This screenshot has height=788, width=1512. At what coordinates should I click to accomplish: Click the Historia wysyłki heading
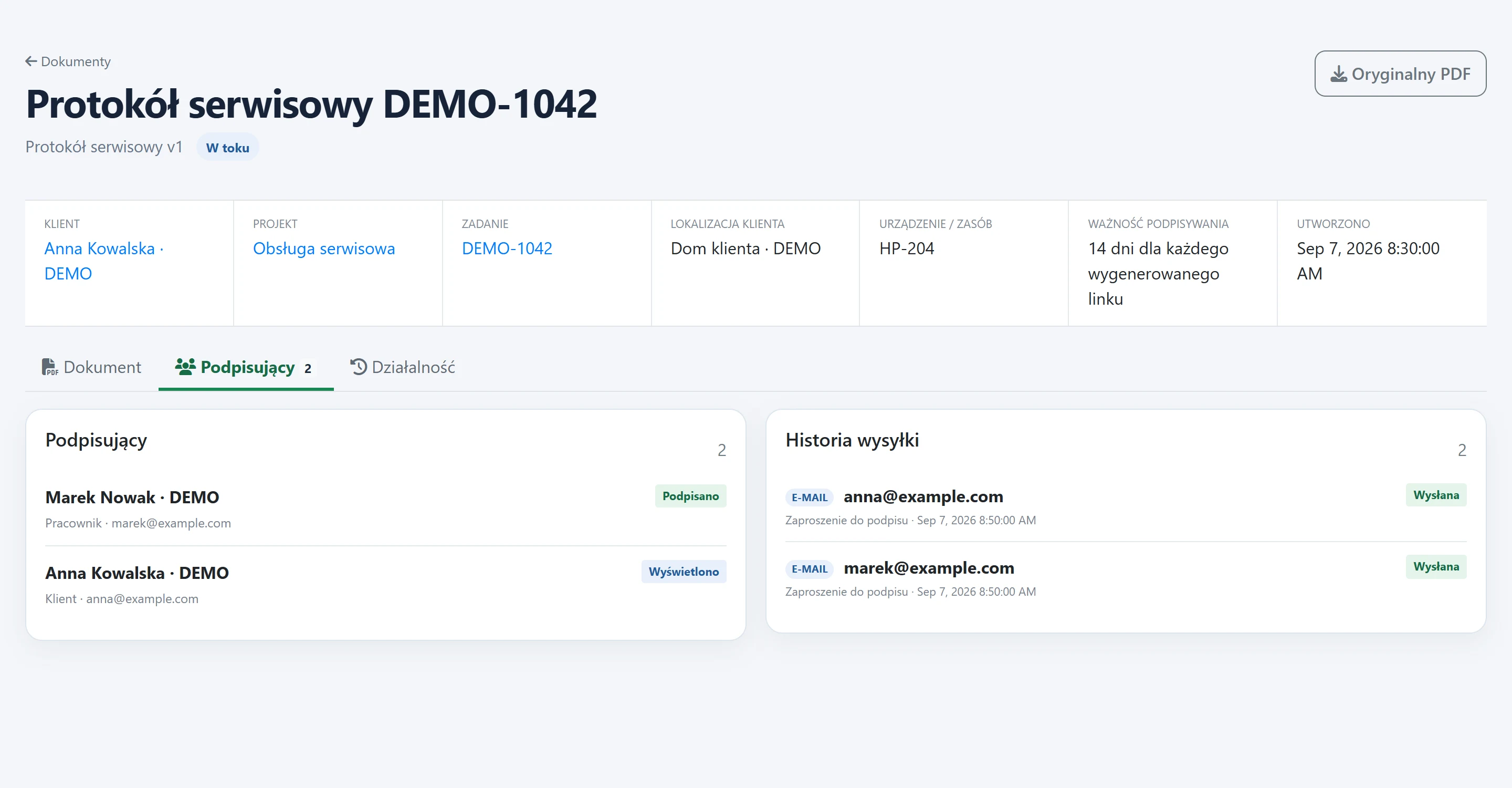click(852, 440)
